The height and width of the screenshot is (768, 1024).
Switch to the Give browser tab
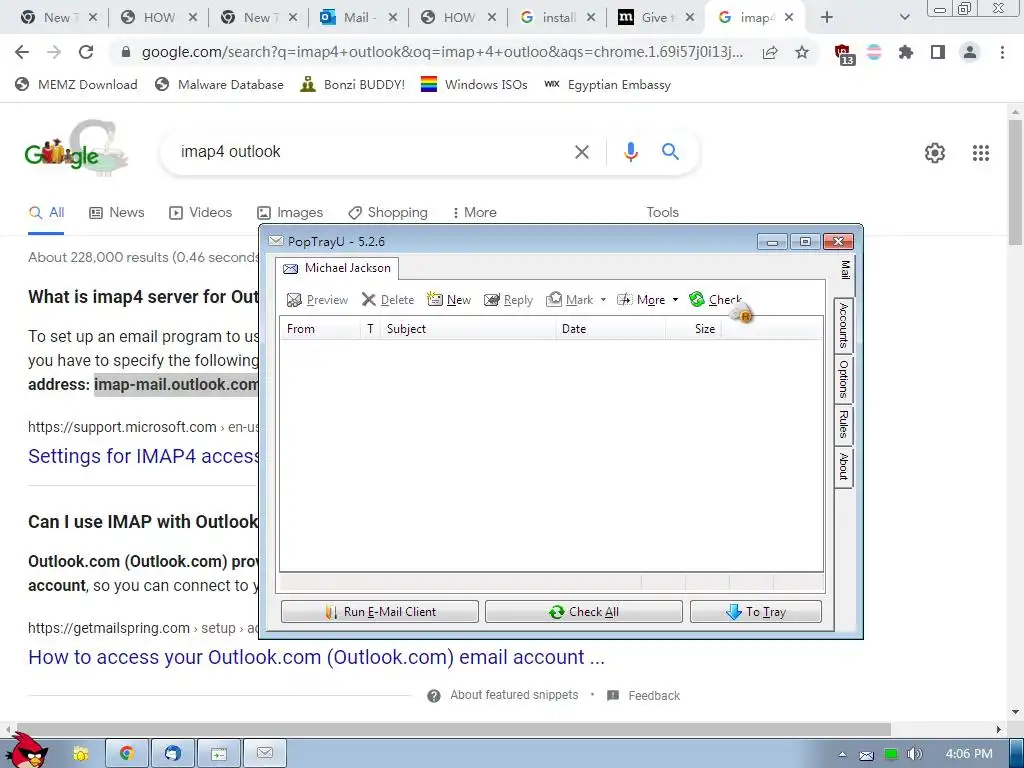[656, 18]
